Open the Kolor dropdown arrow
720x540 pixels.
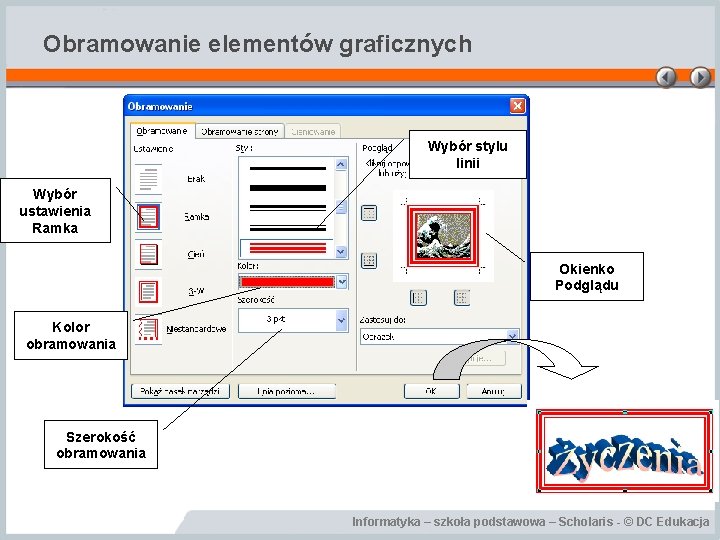click(x=342, y=282)
